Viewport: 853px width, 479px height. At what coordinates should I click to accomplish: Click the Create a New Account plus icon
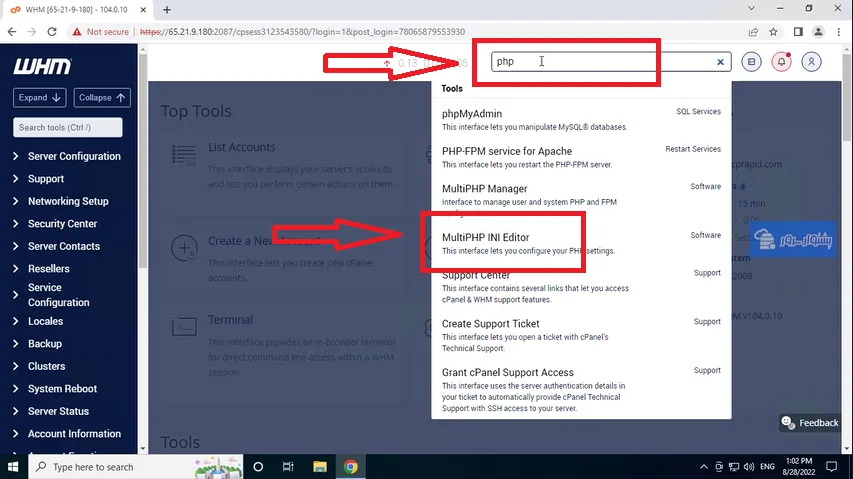(184, 248)
